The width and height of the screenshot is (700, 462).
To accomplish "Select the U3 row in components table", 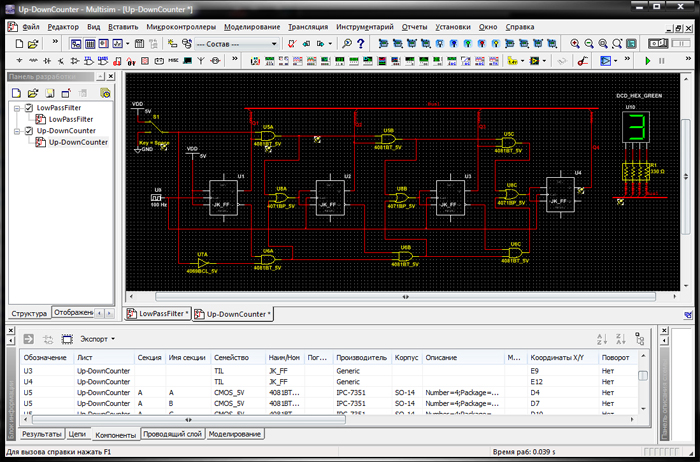I will (x=329, y=371).
